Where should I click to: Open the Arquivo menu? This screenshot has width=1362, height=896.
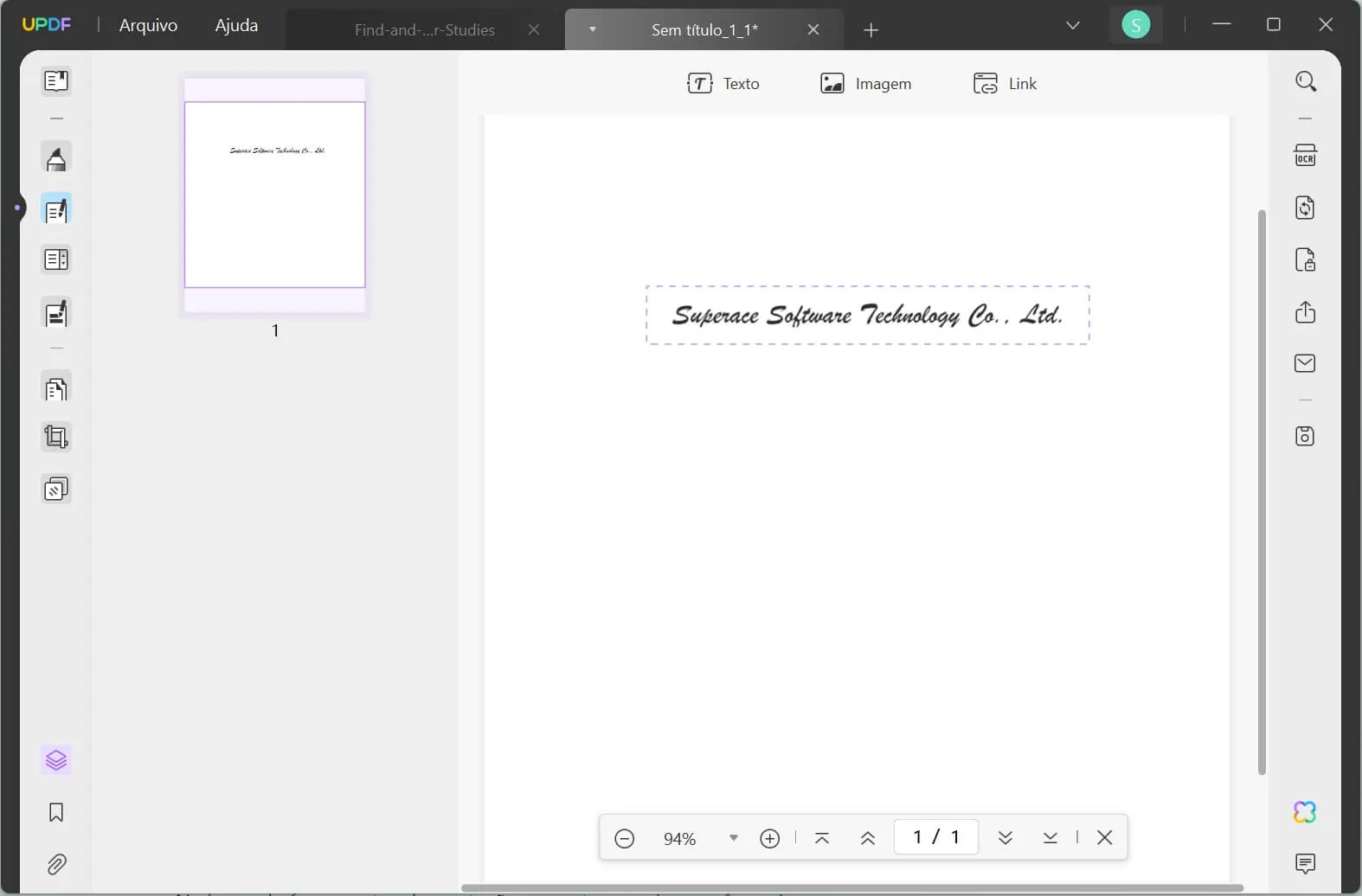pyautogui.click(x=148, y=25)
